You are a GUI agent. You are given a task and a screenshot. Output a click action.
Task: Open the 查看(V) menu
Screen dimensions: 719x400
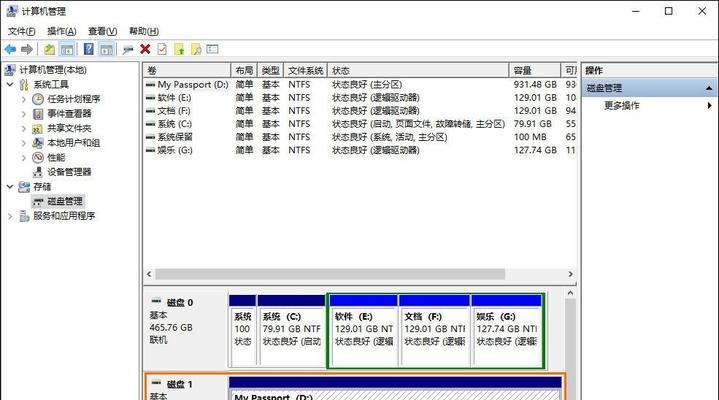[102, 31]
